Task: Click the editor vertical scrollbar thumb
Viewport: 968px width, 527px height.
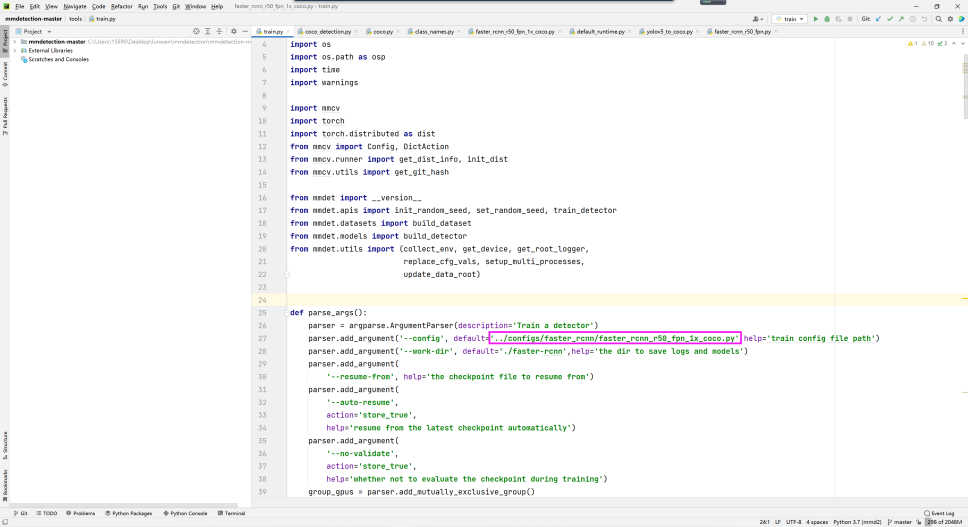Action: pyautogui.click(x=965, y=86)
